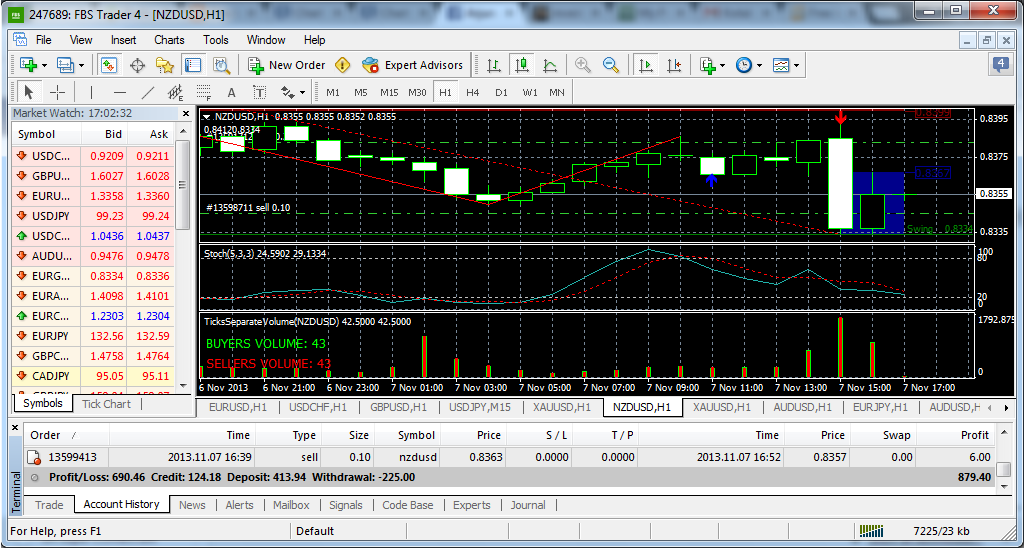Toggle chart shift icon
Viewport: 1024px width, 548px height.
pos(675,65)
